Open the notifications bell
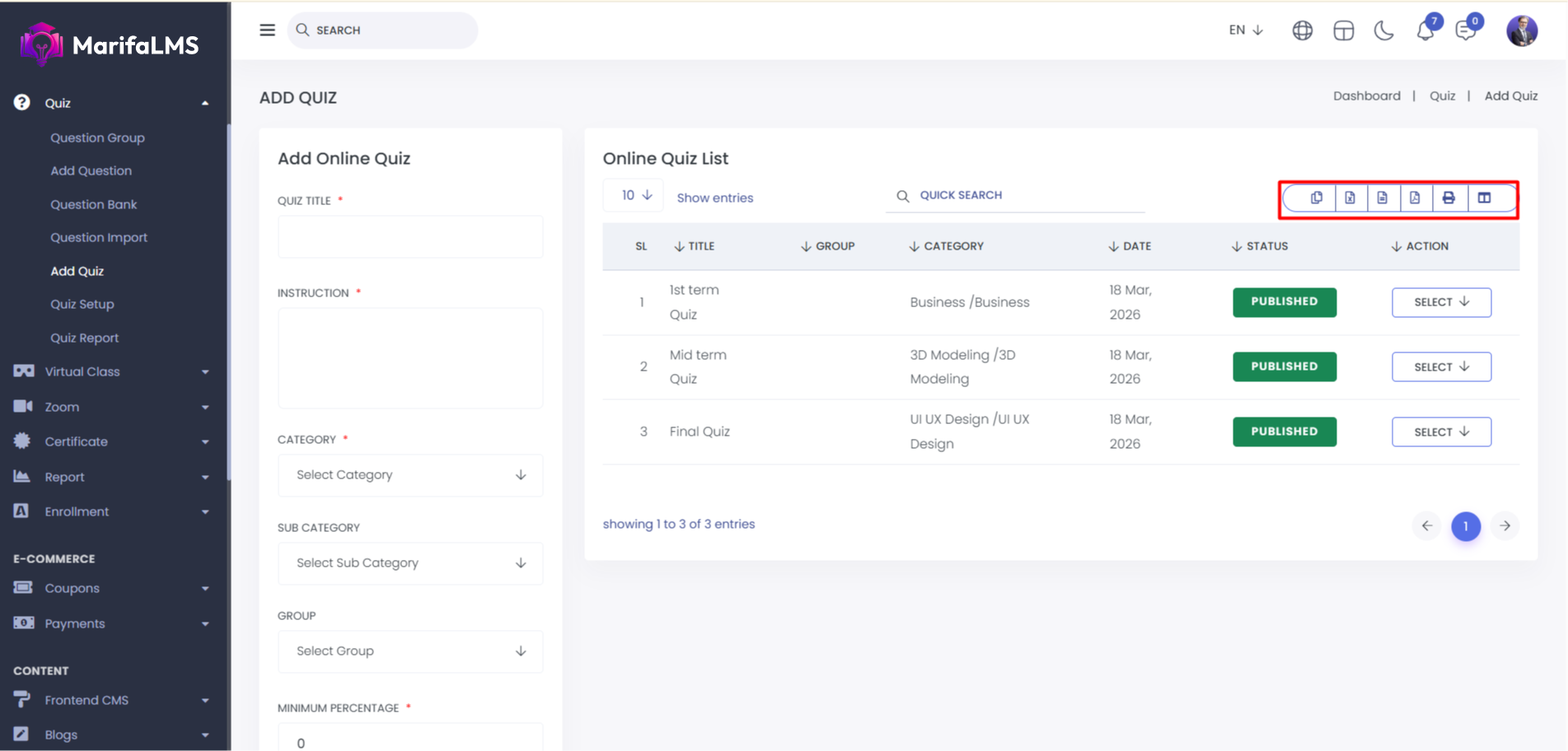1568x751 pixels. pos(1425,31)
